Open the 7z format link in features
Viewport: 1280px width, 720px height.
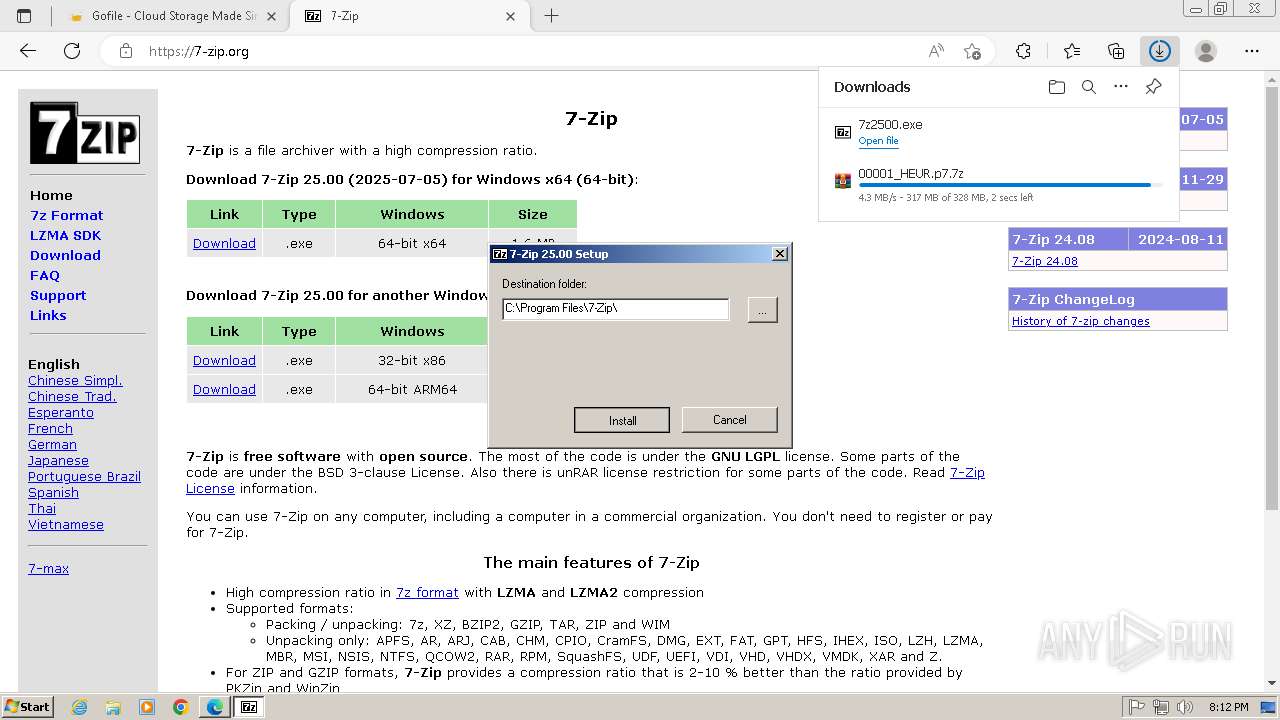427,592
